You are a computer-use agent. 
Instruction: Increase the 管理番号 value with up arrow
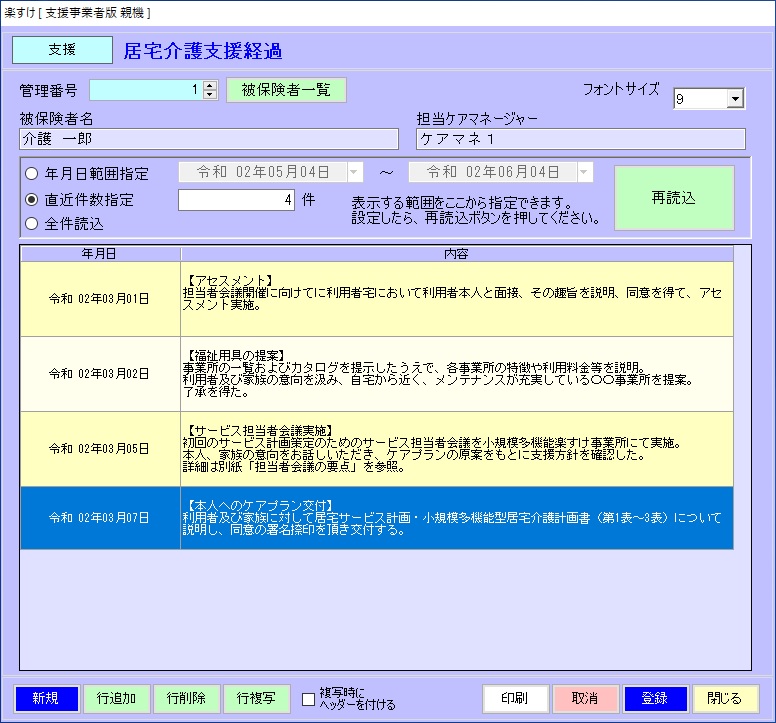209,85
